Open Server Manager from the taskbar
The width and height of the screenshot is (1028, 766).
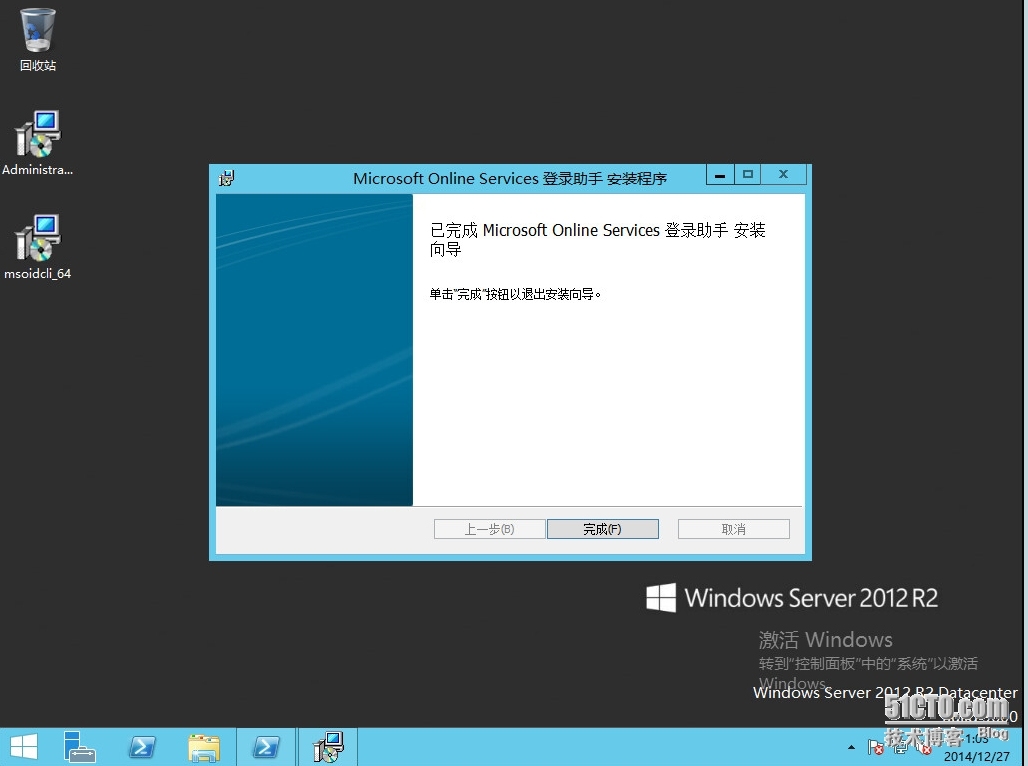[x=79, y=747]
